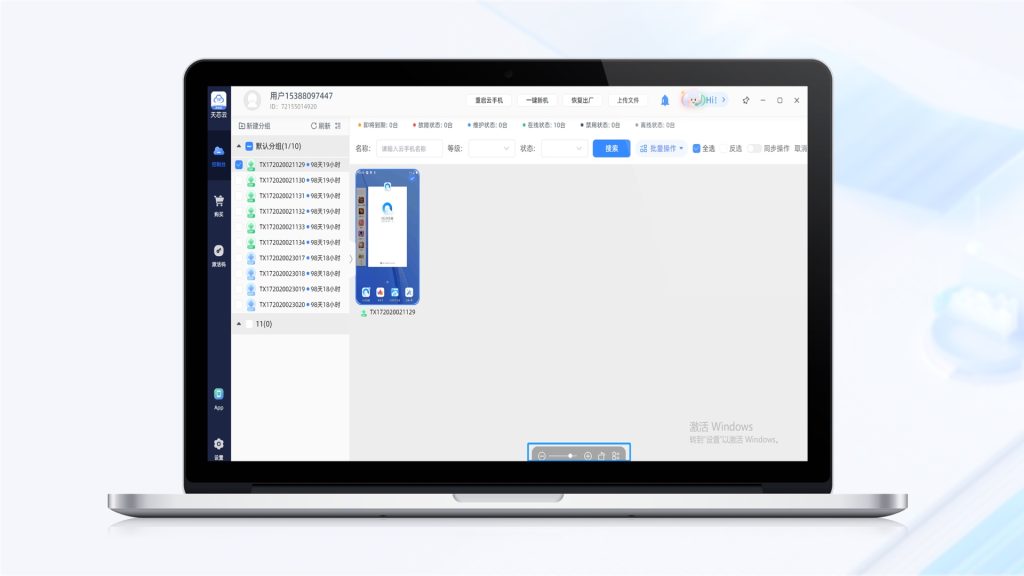Open the 等级 level dropdown
This screenshot has width=1024, height=576.
pyautogui.click(x=490, y=148)
